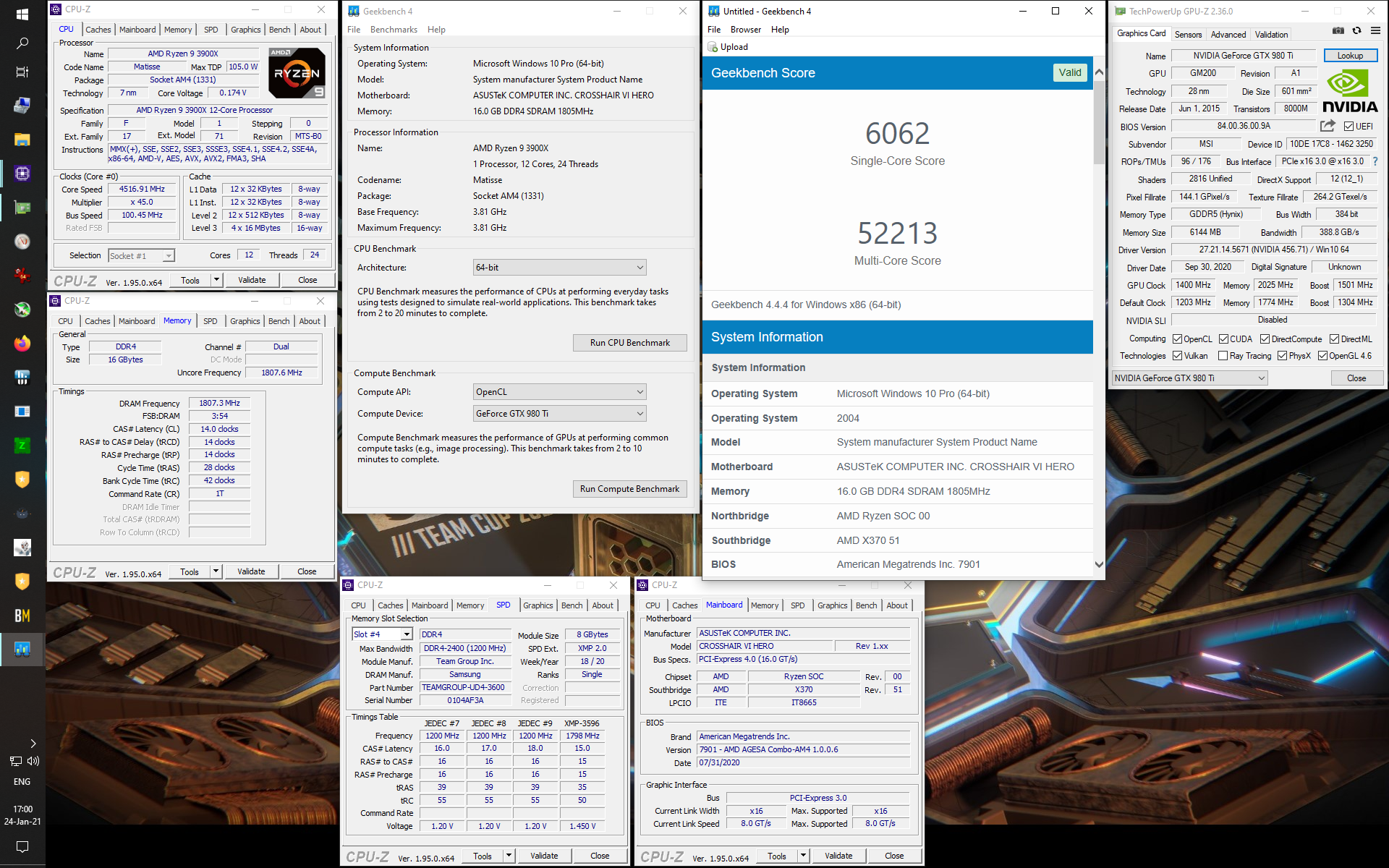The image size is (1389, 868).
Task: Expand Tools dropdown arrow in CPU-Z CPU window
Action: coord(216,280)
